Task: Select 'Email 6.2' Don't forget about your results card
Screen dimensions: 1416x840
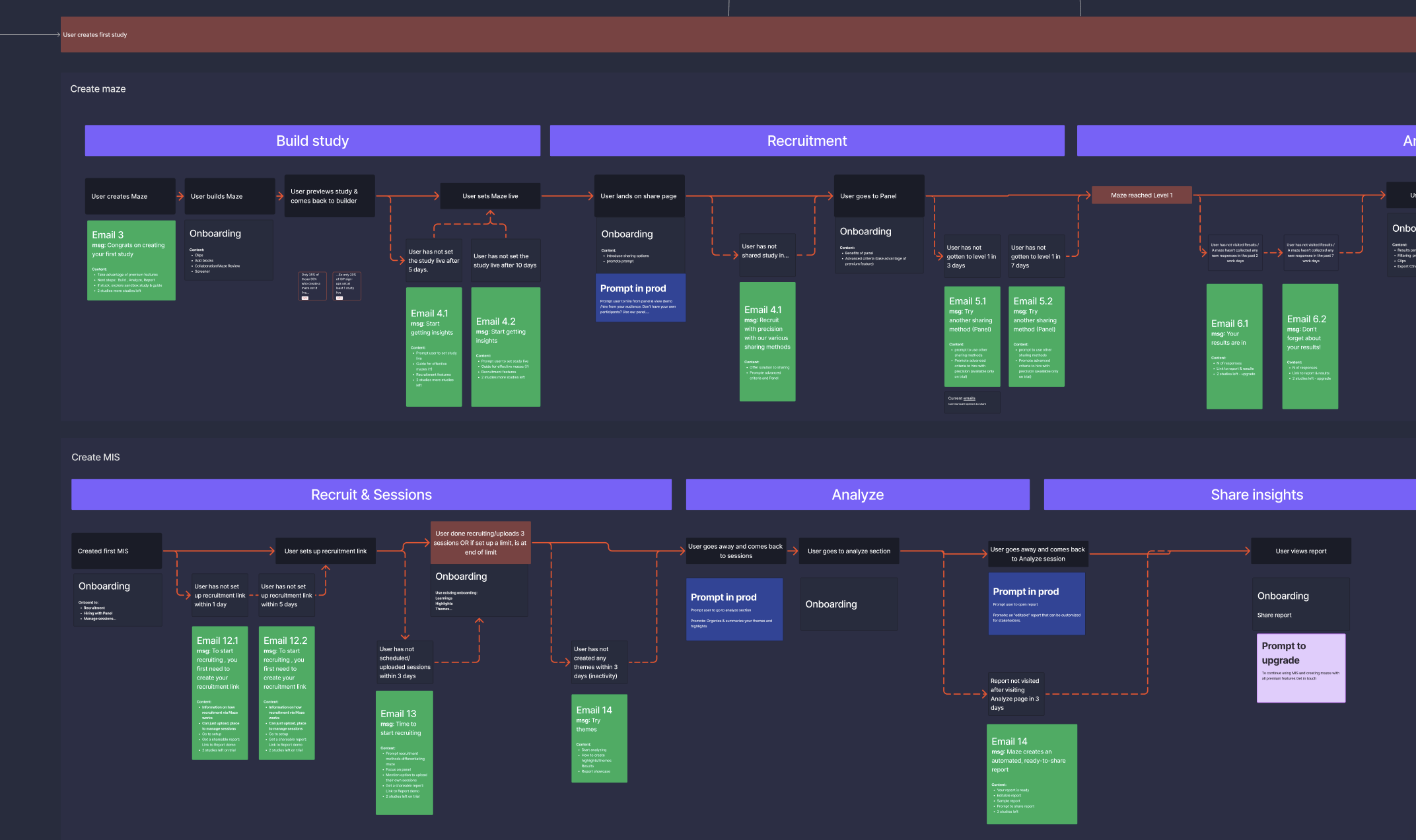Action: pyautogui.click(x=1310, y=346)
